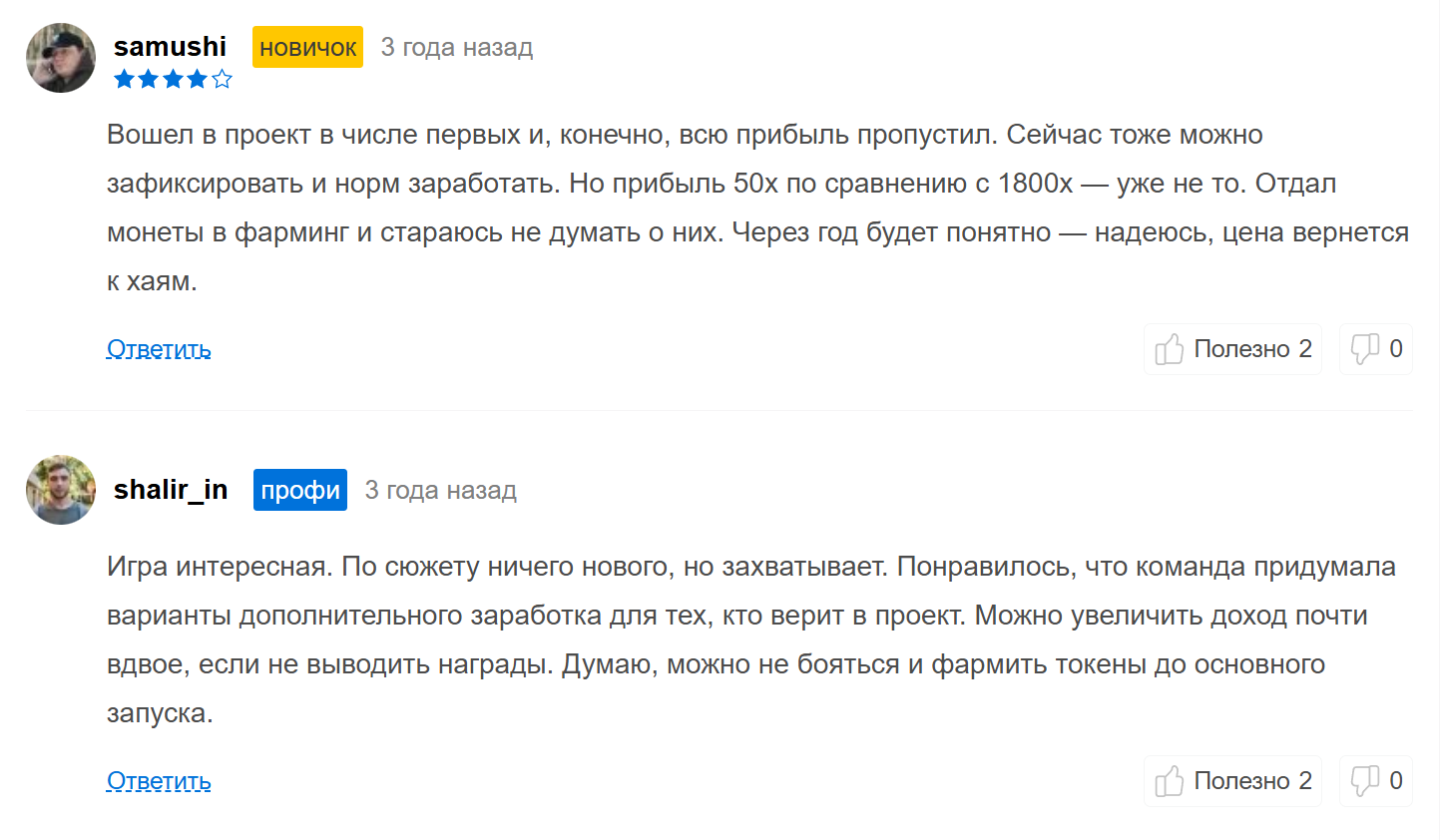The image size is (1440, 840).
Task: Click the fourth star in samushi's rating
Action: pos(197,79)
